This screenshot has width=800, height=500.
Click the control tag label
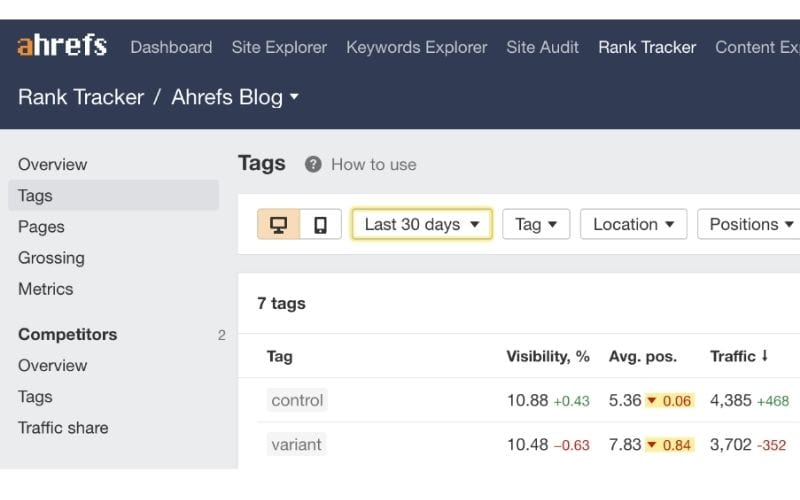pos(297,400)
